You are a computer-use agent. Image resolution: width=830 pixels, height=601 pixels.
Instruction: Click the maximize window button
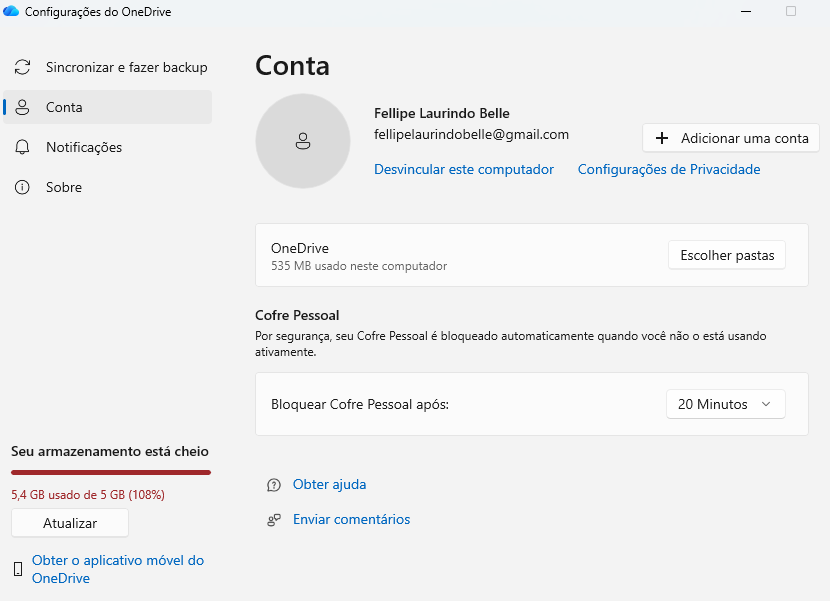[x=791, y=11]
